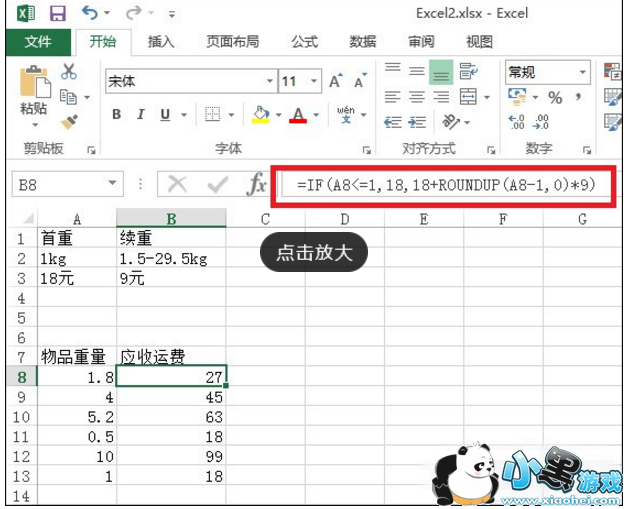Open the 字体 dialog launcher
This screenshot has width=624, height=509.
coord(367,150)
